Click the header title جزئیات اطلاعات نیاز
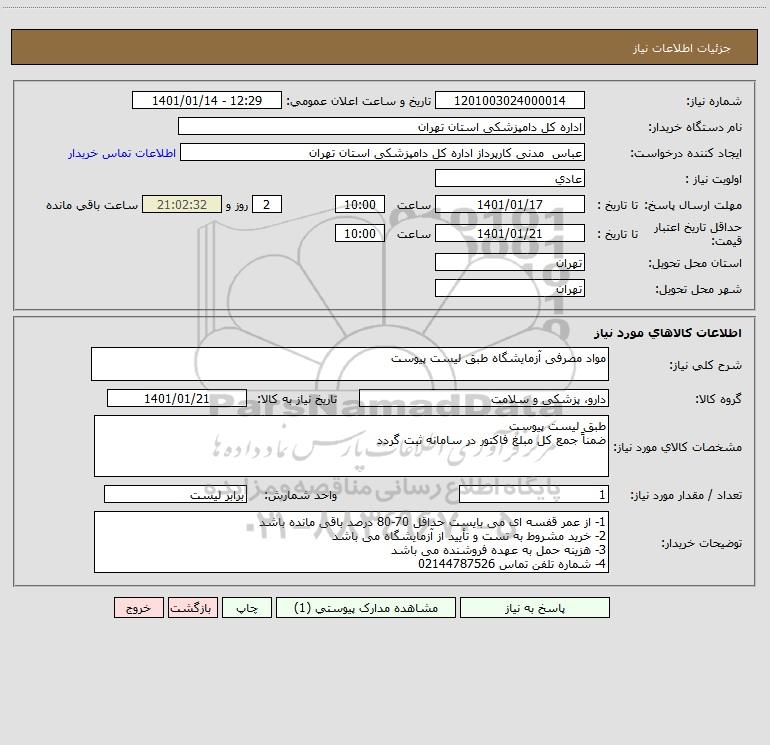 (682, 48)
